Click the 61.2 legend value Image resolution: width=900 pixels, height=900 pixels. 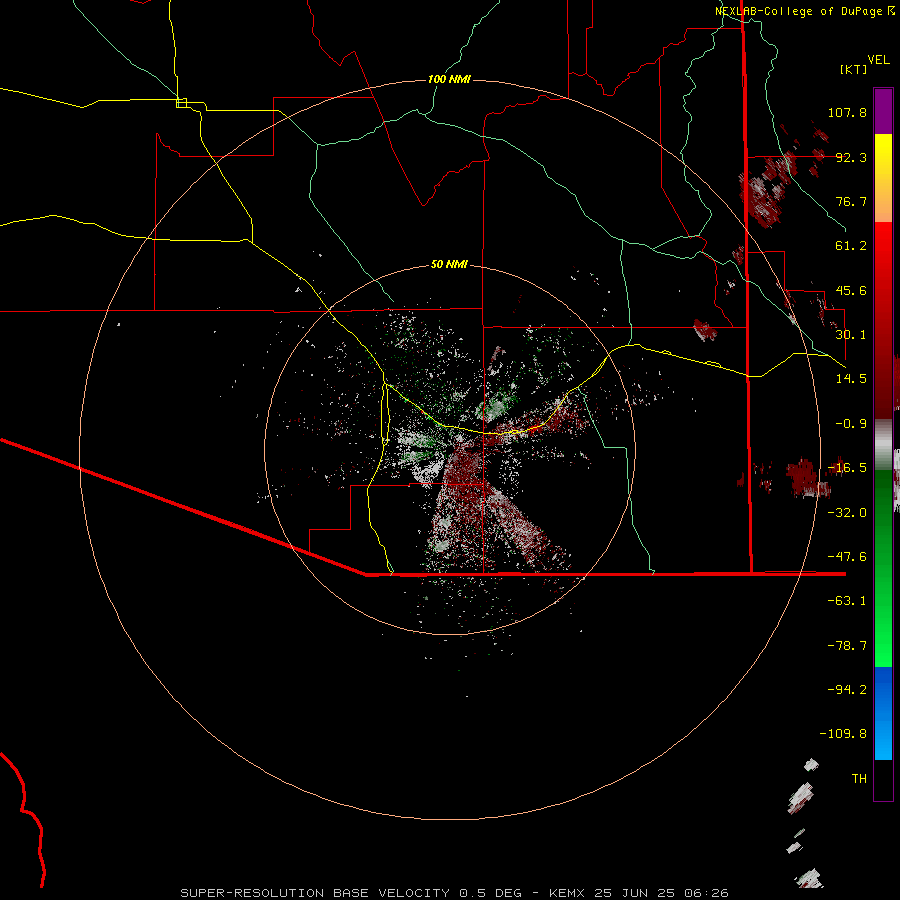pos(851,246)
